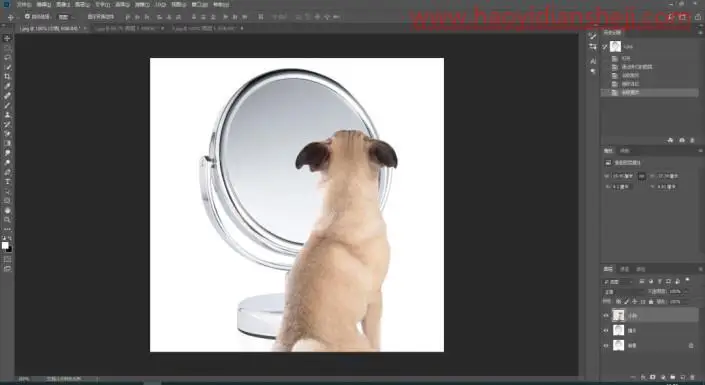Click the foreground color swatch
This screenshot has height=385, width=705.
(x=5, y=245)
